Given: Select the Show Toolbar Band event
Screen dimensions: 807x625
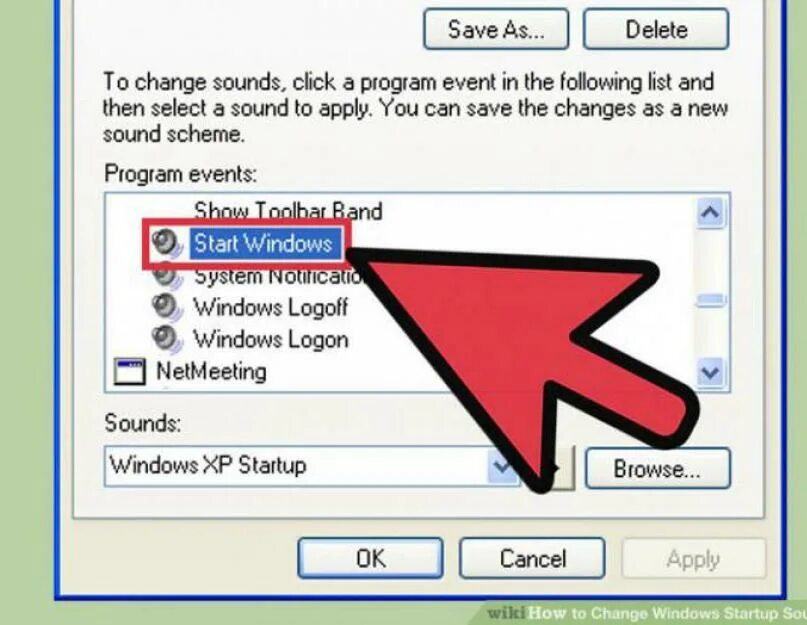Looking at the screenshot, I should (x=288, y=211).
